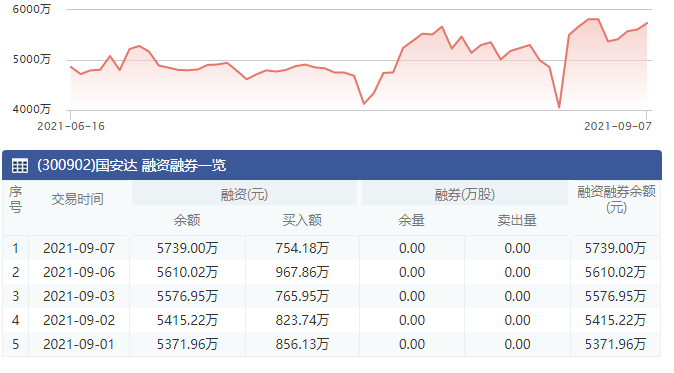This screenshot has width=674, height=373.
Task: Select the date cell 2021-09-03
Action: [79, 297]
